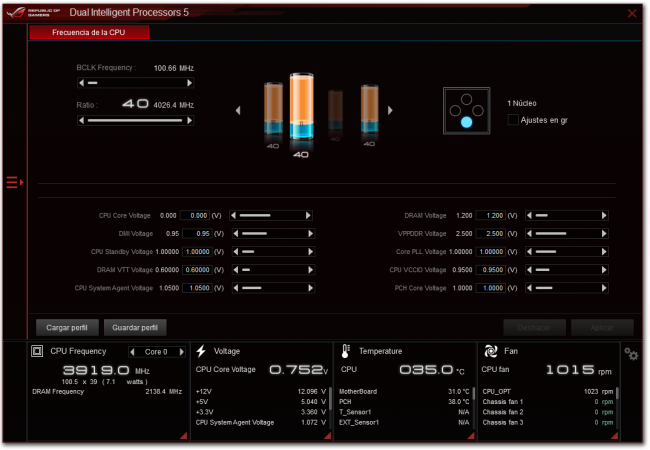Expand Temperature panel red corner
The height and width of the screenshot is (450, 650).
(x=471, y=435)
